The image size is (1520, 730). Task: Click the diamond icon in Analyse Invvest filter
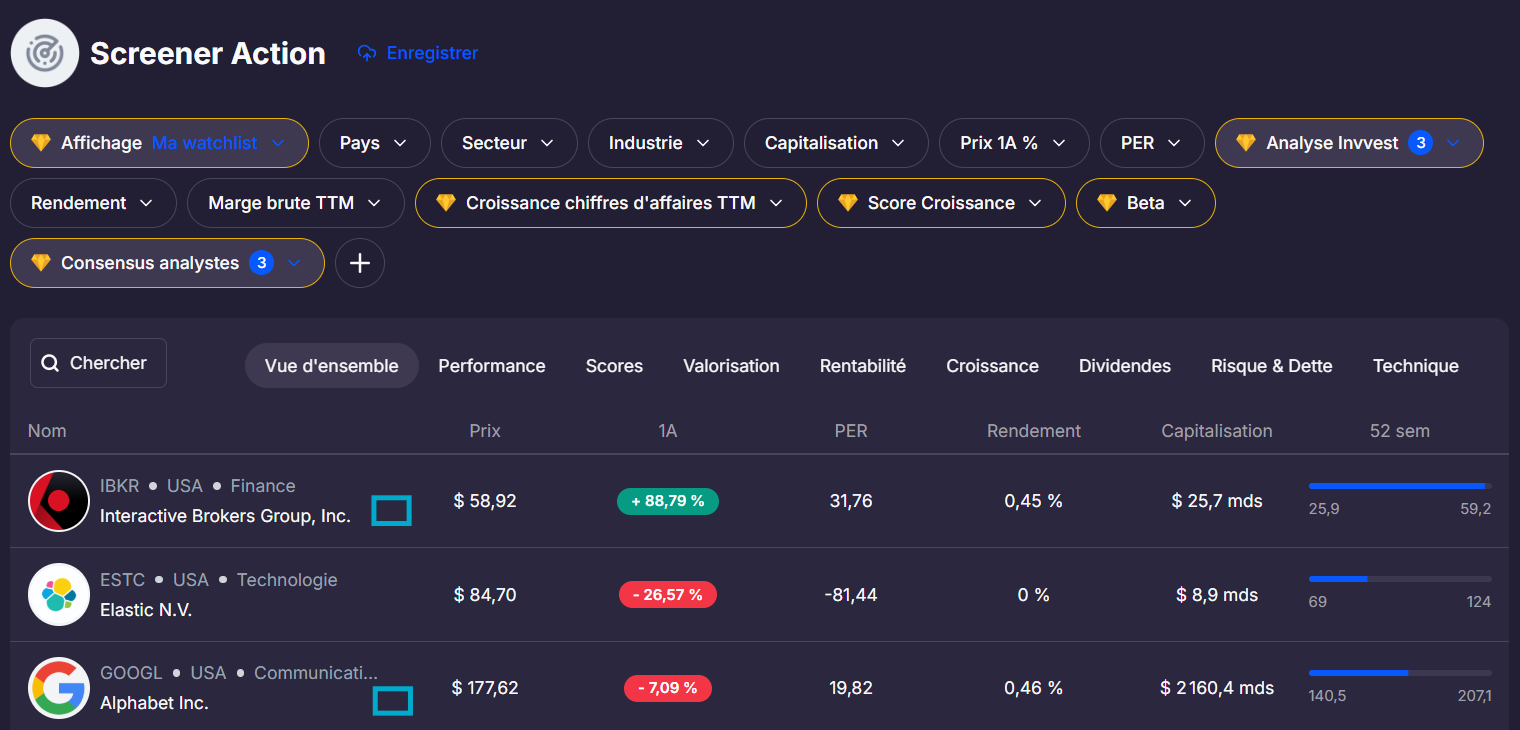pyautogui.click(x=1246, y=143)
